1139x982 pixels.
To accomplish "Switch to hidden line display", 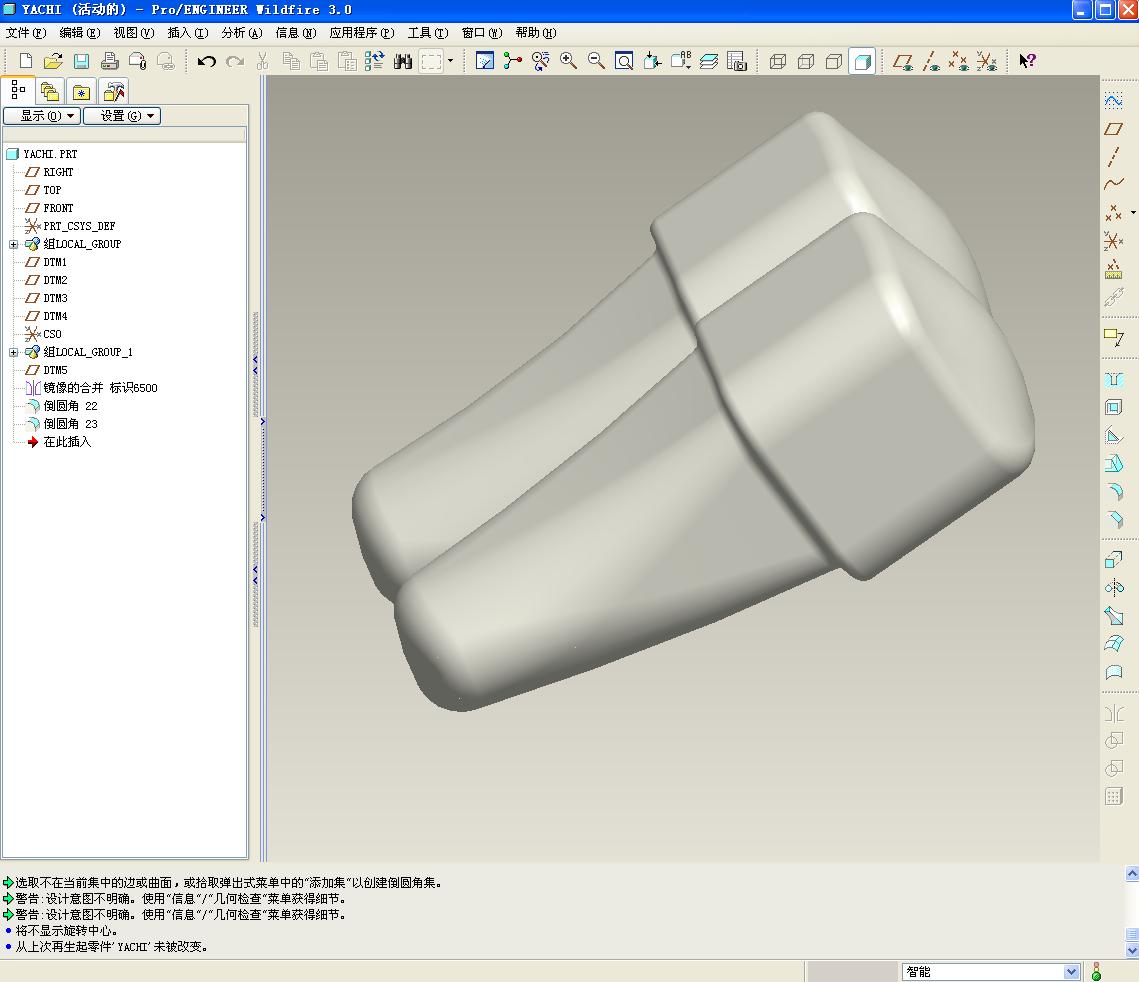I will (806, 61).
